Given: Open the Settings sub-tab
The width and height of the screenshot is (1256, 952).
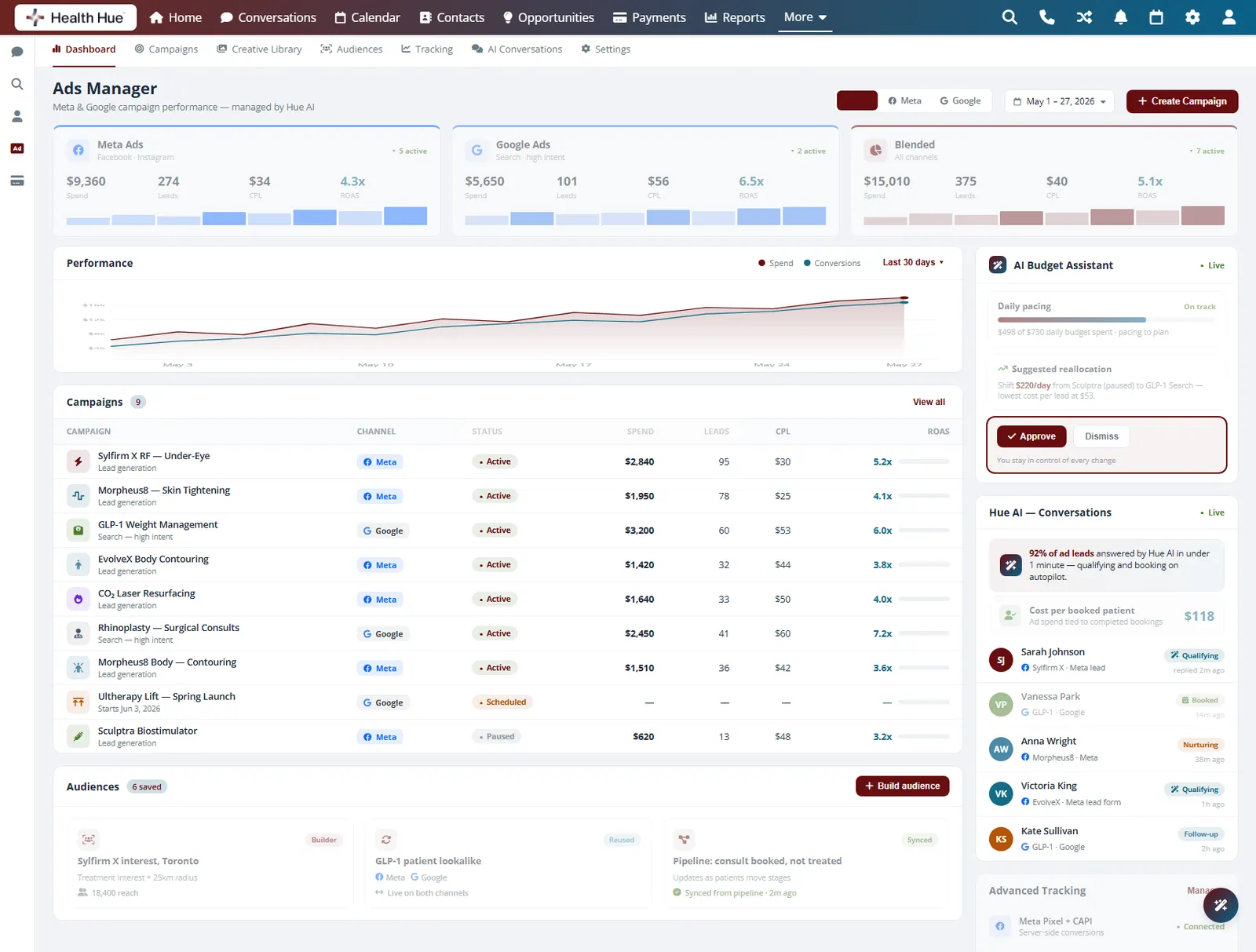Looking at the screenshot, I should click(x=606, y=49).
